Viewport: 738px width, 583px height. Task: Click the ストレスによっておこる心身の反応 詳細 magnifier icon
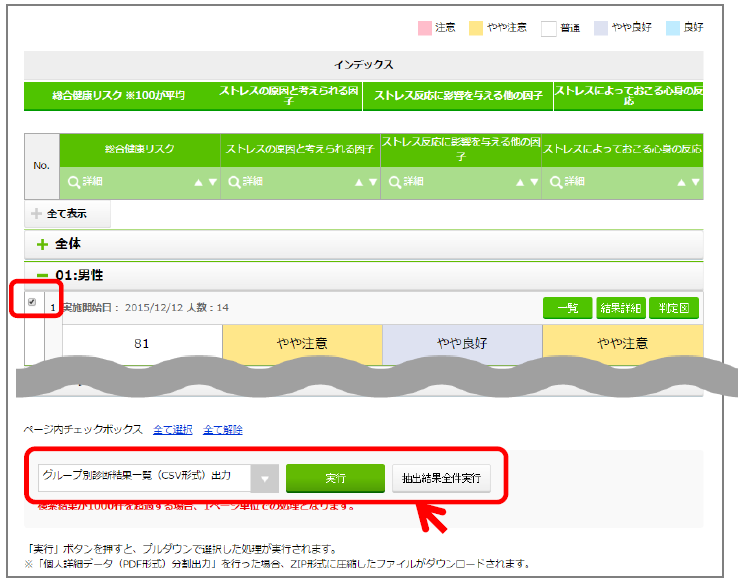point(556,182)
